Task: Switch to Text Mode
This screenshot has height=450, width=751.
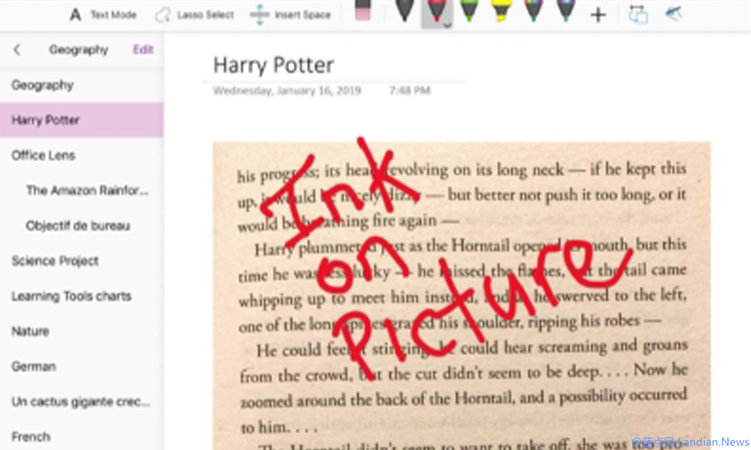Action: 103,15
